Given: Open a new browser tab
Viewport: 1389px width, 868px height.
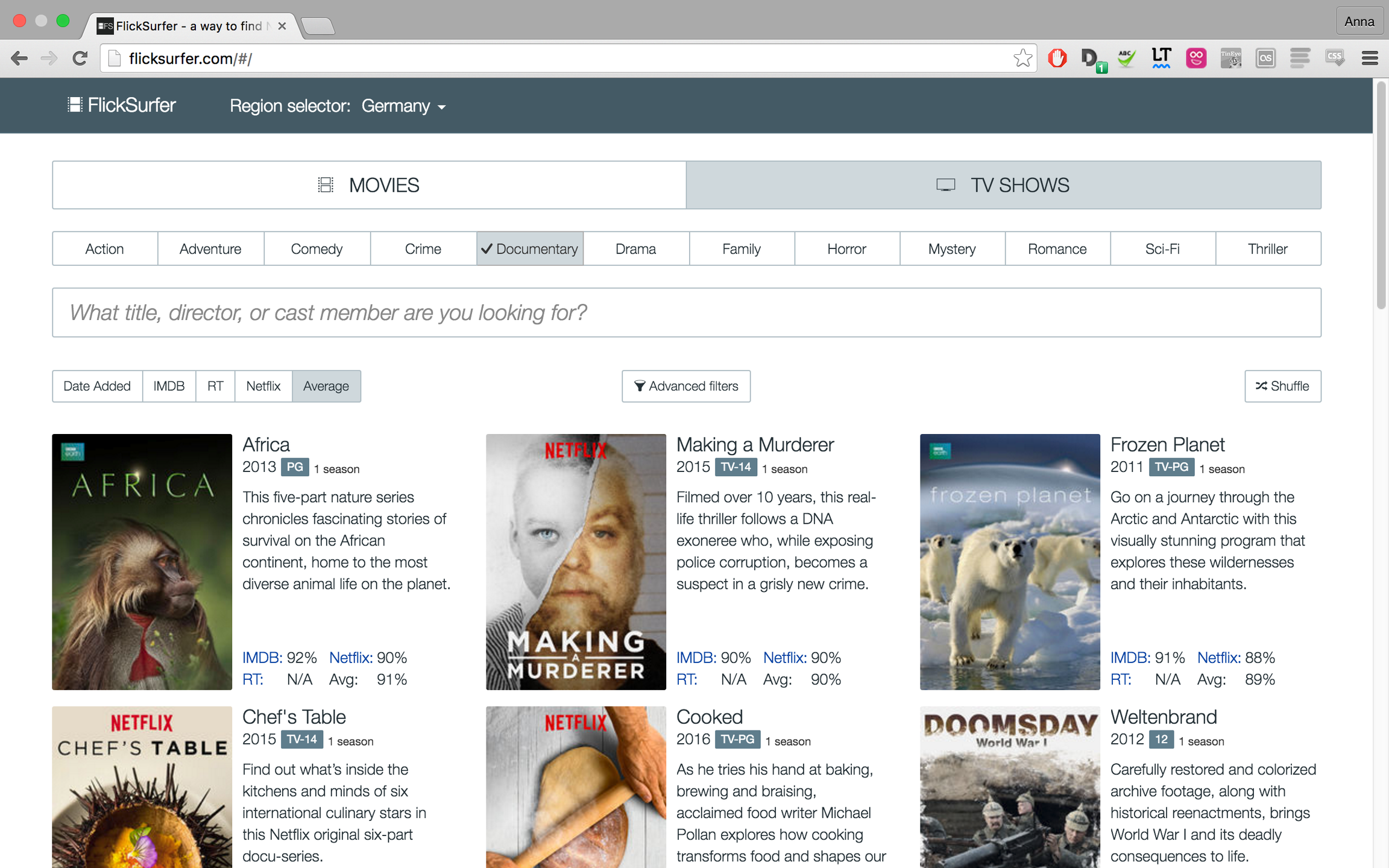Looking at the screenshot, I should pyautogui.click(x=318, y=26).
